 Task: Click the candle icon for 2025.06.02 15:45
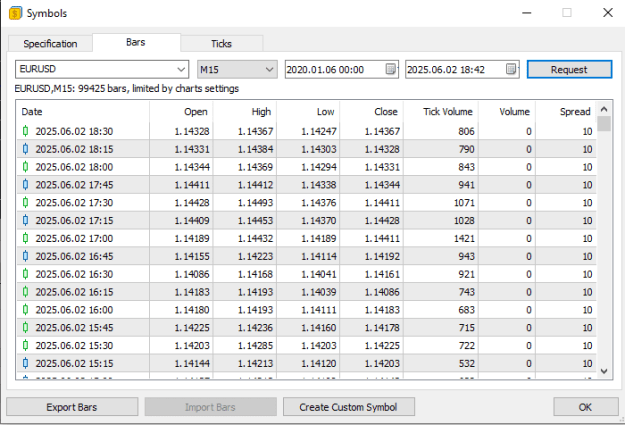point(26,327)
